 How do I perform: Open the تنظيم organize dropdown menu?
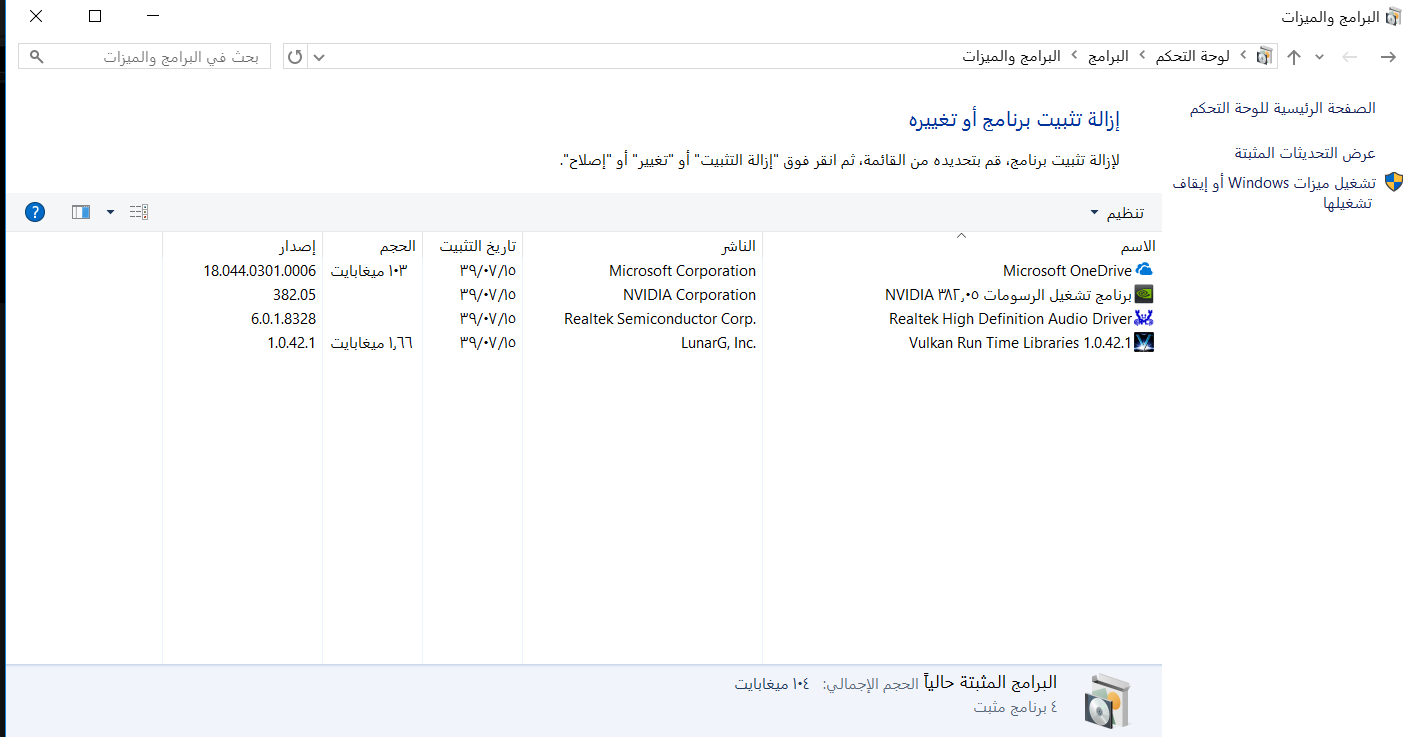point(1117,213)
